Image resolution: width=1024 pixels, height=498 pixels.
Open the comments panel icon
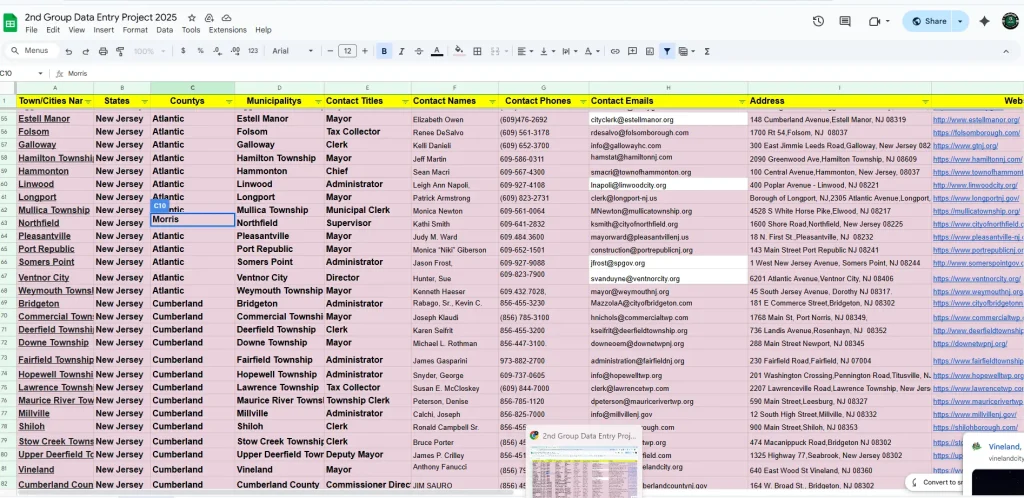click(x=847, y=21)
